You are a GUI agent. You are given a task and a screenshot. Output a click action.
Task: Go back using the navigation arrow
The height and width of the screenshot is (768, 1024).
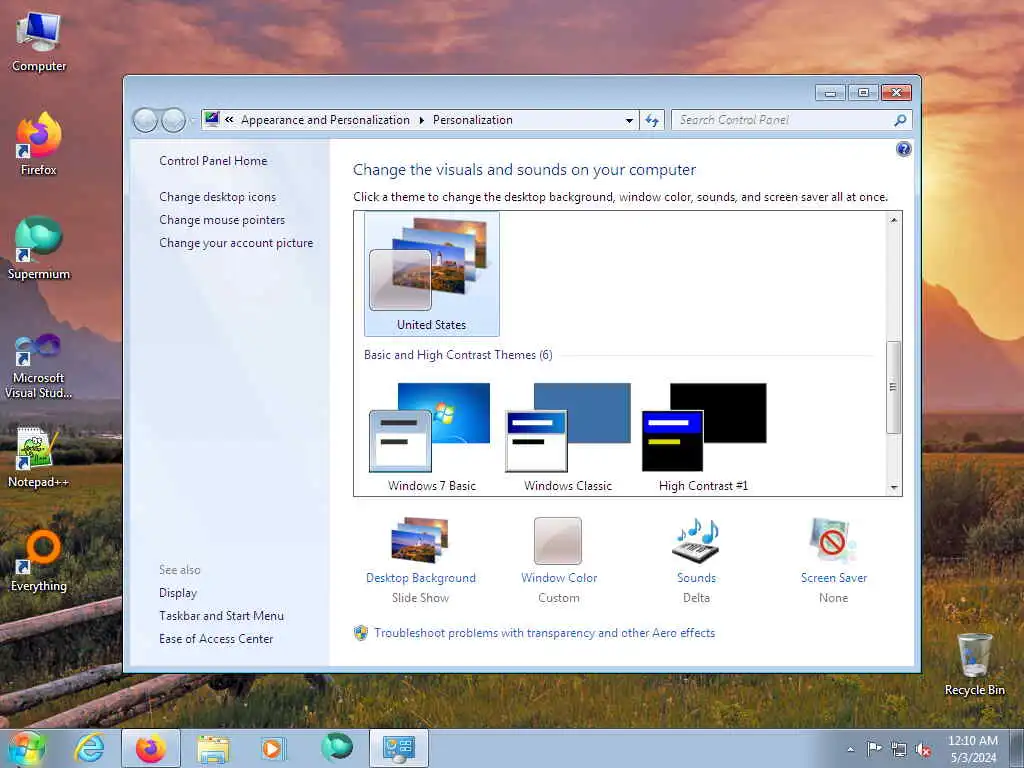tap(145, 120)
